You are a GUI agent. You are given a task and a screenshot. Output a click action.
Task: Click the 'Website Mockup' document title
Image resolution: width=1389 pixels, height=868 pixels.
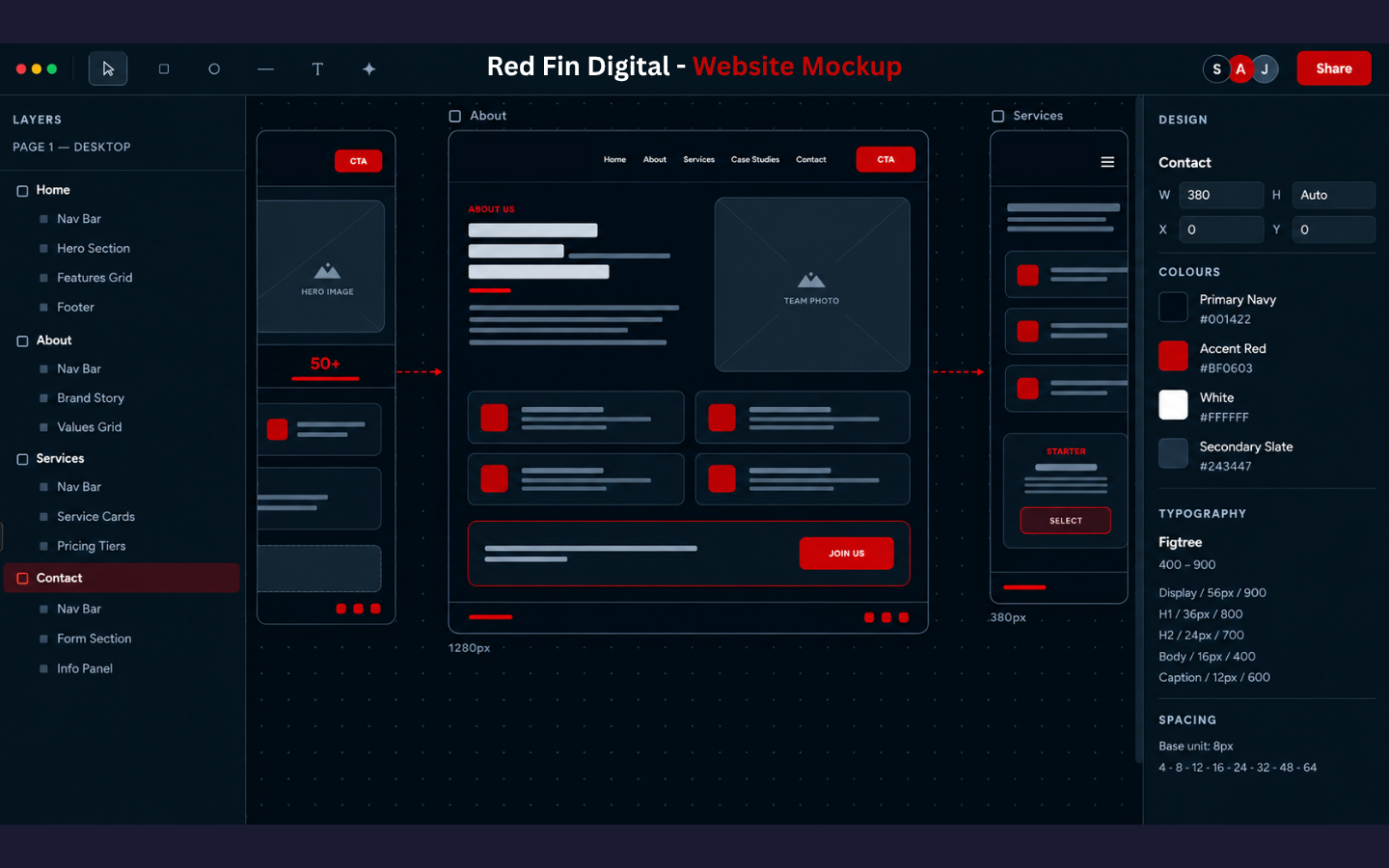(797, 67)
